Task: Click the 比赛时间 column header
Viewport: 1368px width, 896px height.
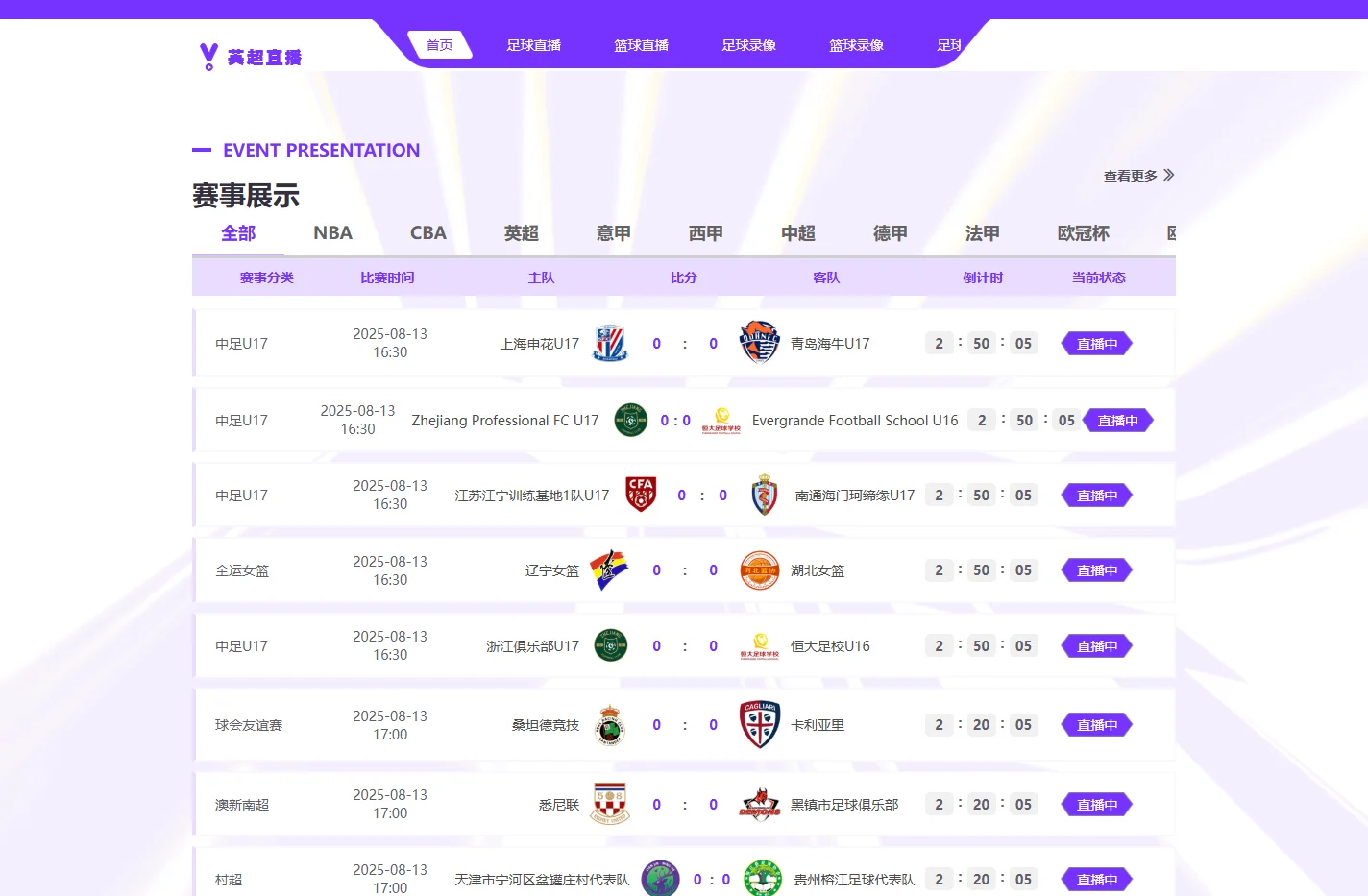Action: point(387,278)
